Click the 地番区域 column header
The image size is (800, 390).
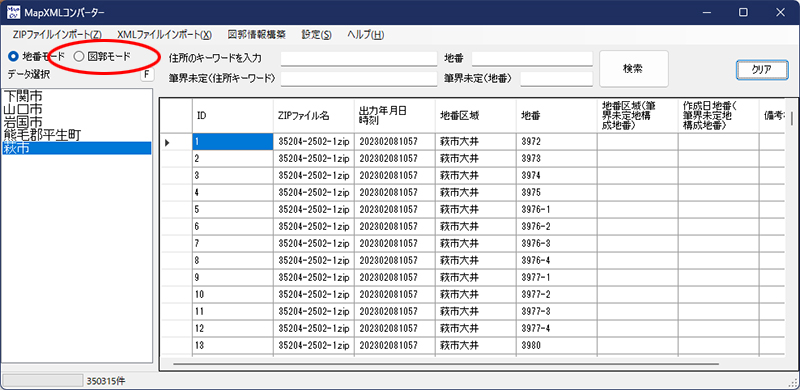[x=476, y=116]
